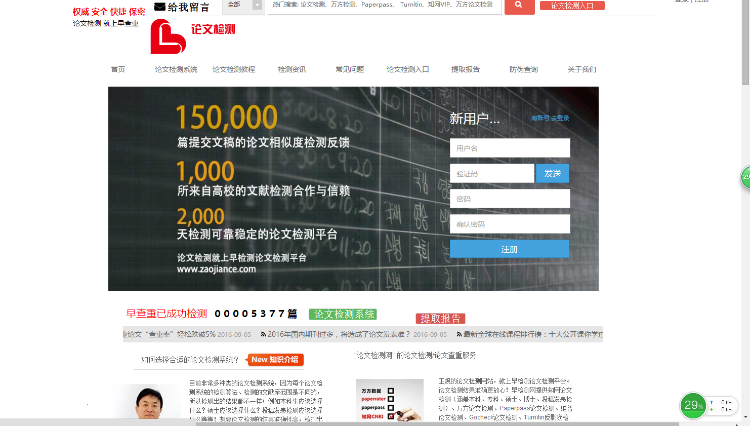This screenshot has width=750, height=426.
Task: Open 检测资讯 navigation menu item
Action: [x=292, y=69]
